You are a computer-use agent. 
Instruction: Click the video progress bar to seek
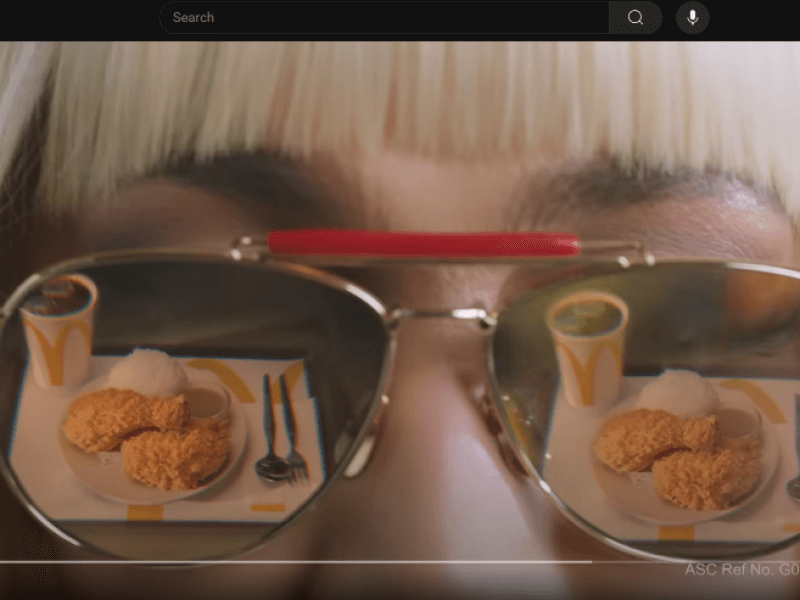[400, 562]
